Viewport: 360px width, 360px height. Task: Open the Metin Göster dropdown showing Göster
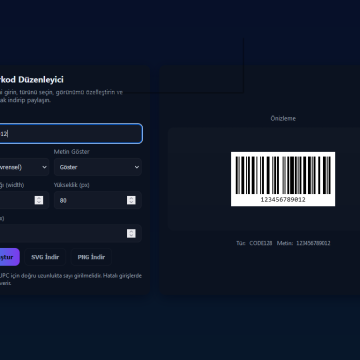(98, 167)
